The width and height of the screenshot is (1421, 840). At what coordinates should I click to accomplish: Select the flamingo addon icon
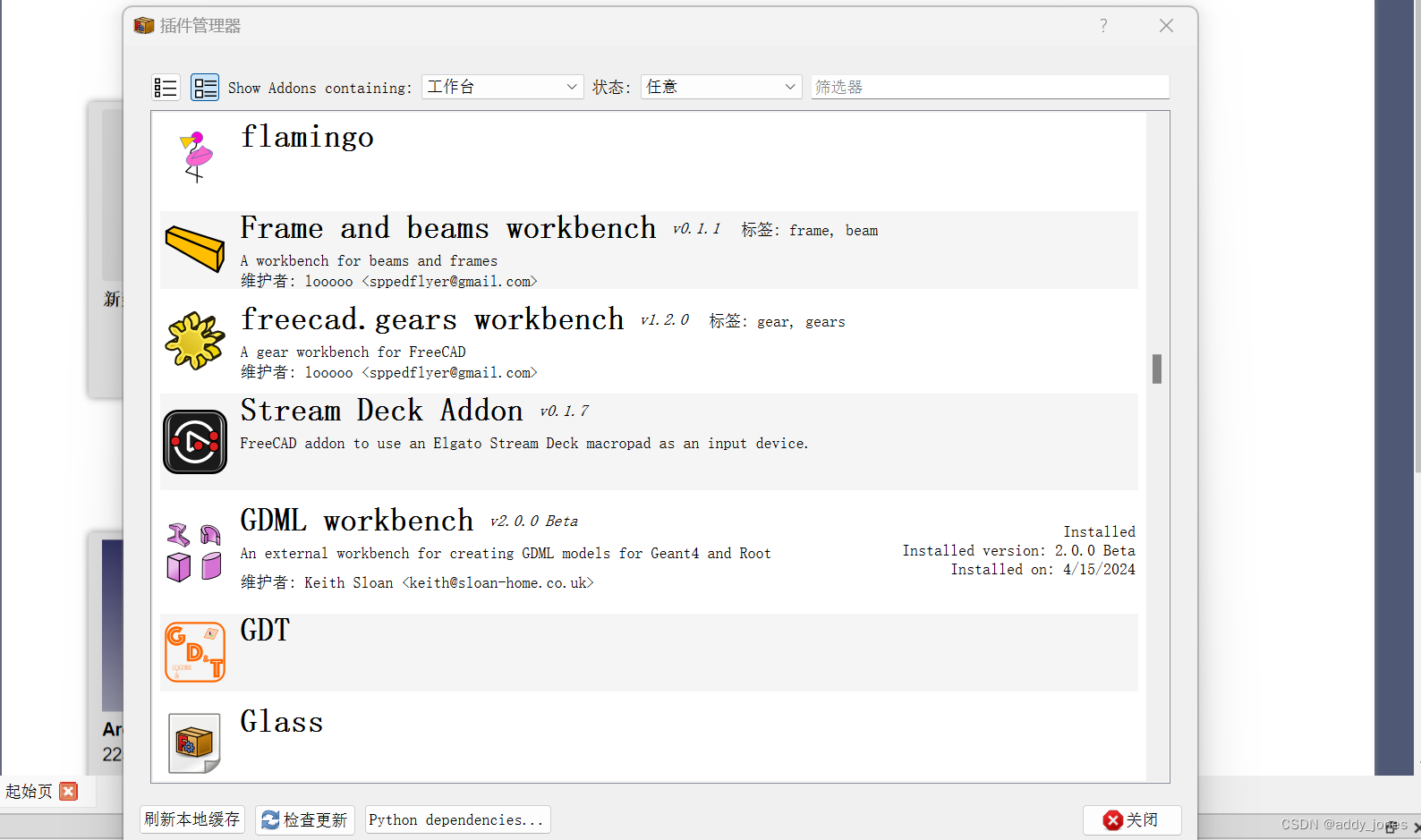196,157
